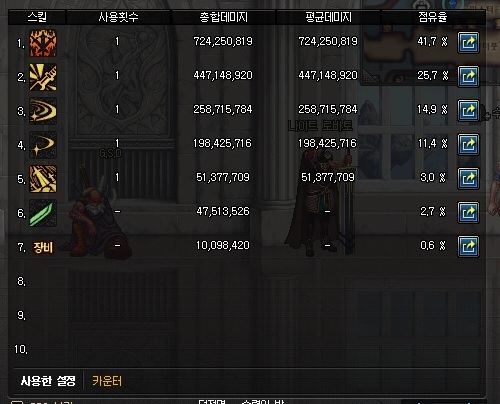Click the 사용한 설정 label
The width and height of the screenshot is (500, 404).
pyautogui.click(x=48, y=381)
